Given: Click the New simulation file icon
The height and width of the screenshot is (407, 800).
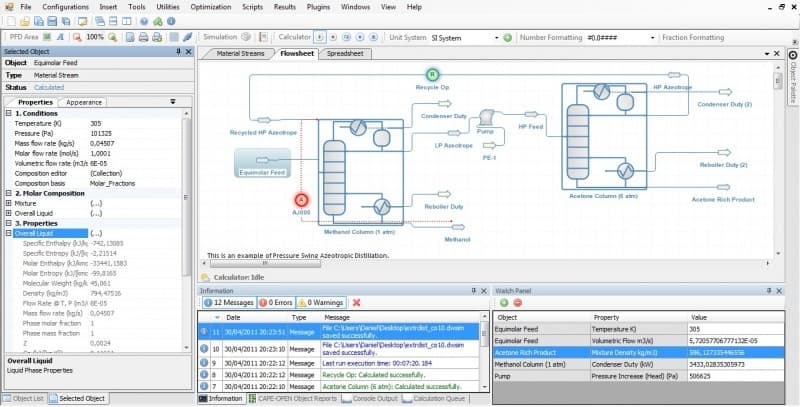Looking at the screenshot, I should (9, 22).
